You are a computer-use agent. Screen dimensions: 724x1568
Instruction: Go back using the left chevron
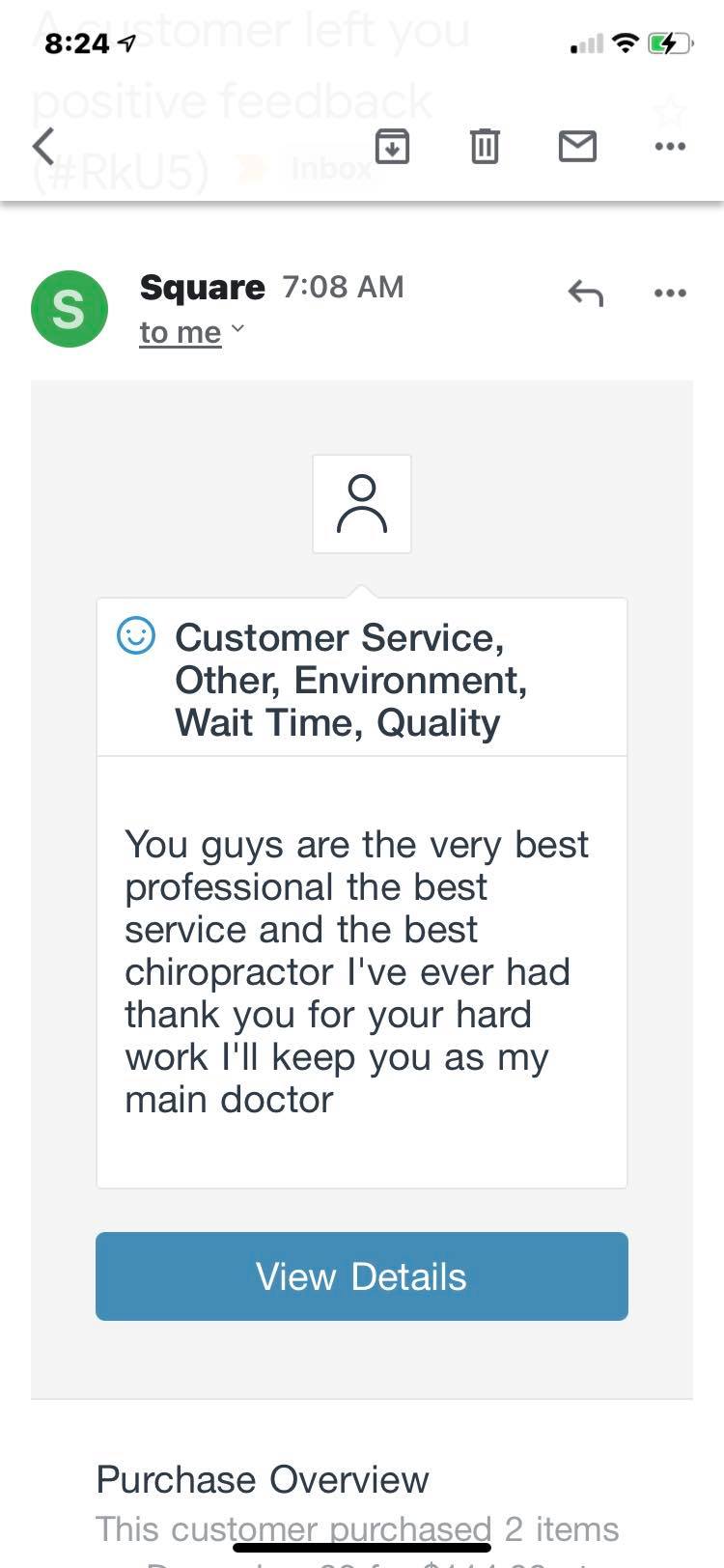click(x=42, y=147)
